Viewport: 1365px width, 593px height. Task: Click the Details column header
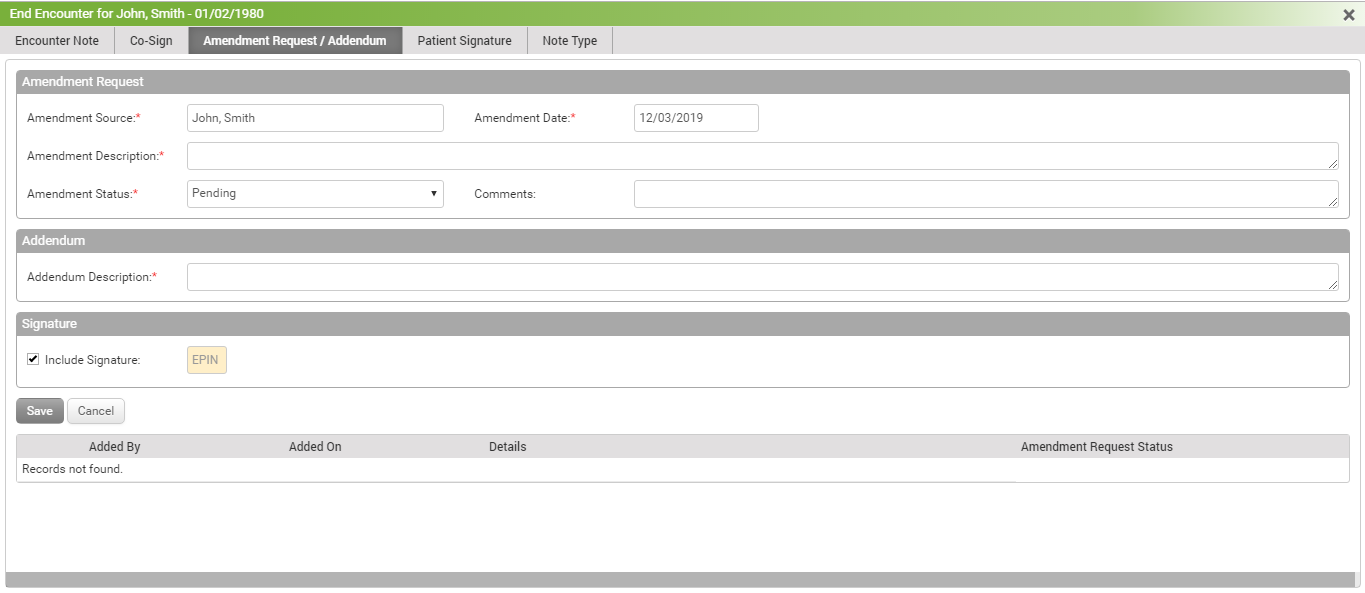pos(508,447)
